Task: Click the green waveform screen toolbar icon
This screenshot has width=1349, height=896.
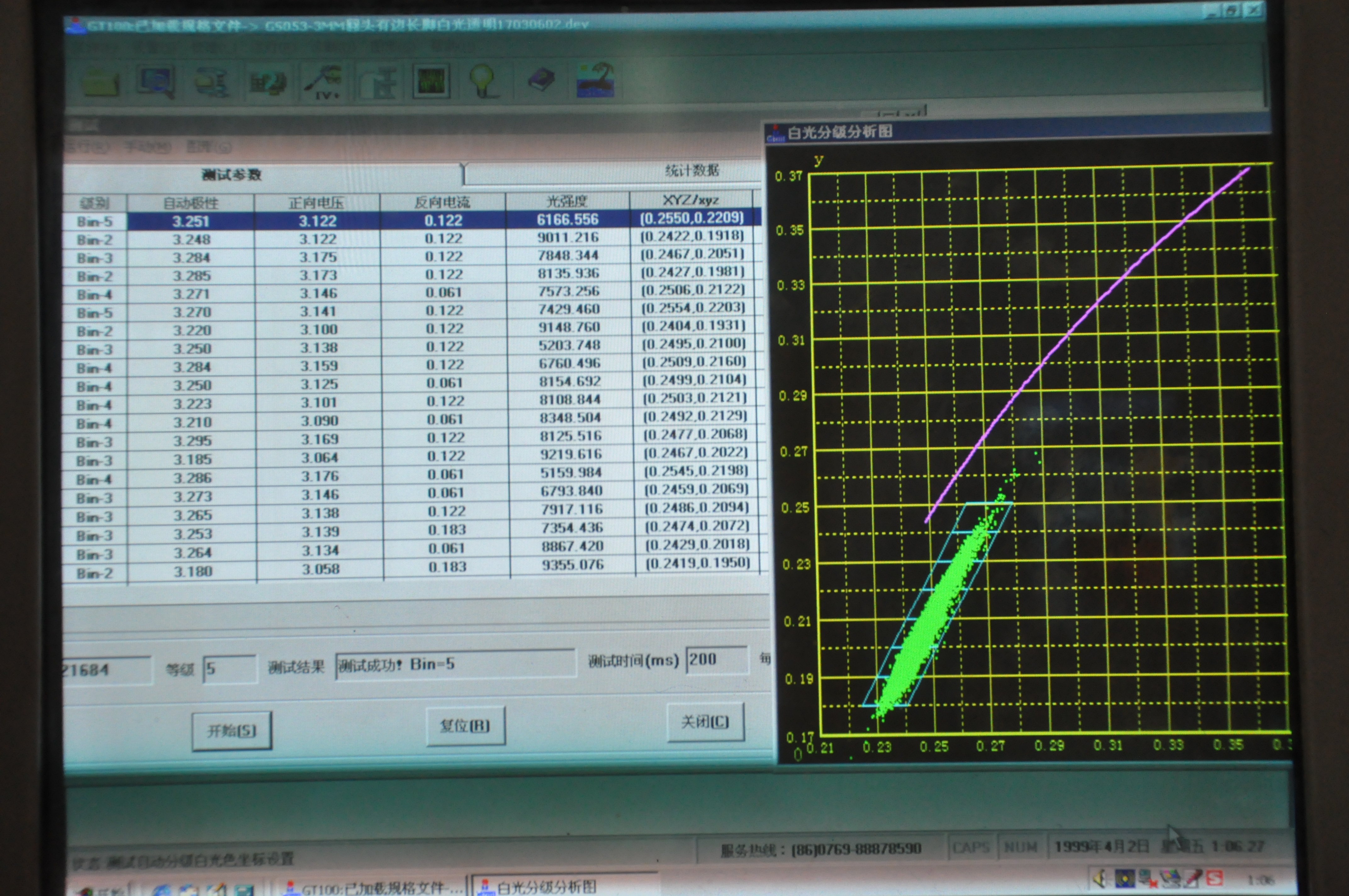Action: (x=431, y=81)
